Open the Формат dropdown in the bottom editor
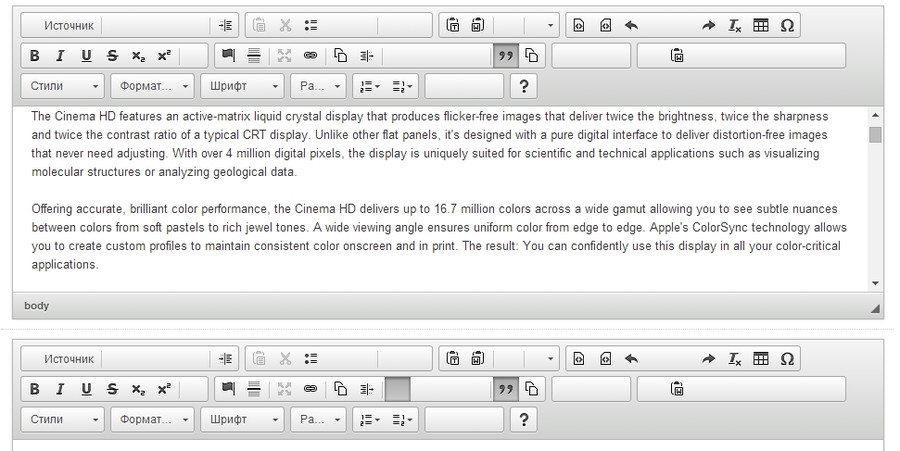This screenshot has height=451, width=900. click(153, 419)
